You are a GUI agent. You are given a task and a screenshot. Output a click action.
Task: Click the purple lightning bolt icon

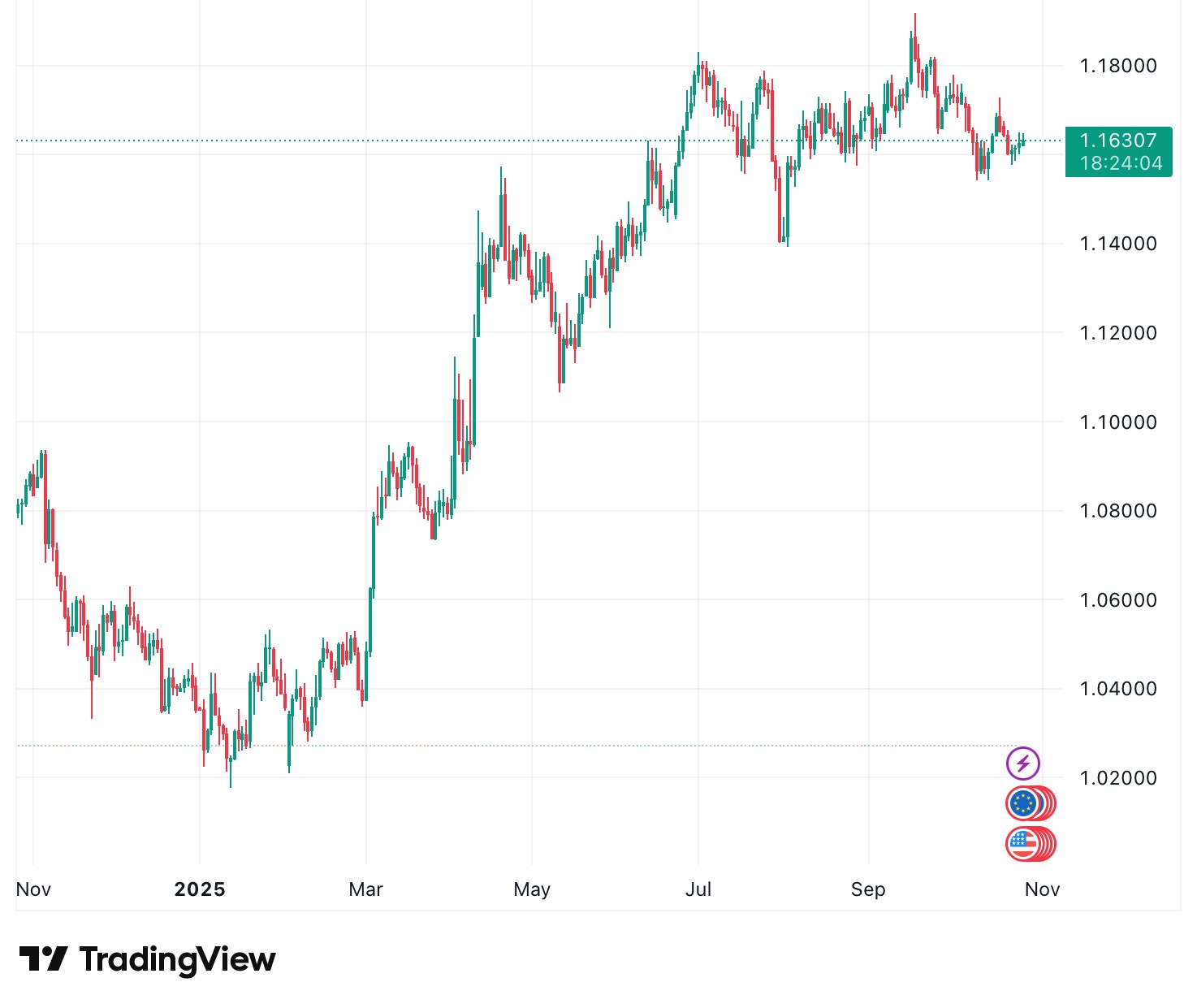point(1022,764)
